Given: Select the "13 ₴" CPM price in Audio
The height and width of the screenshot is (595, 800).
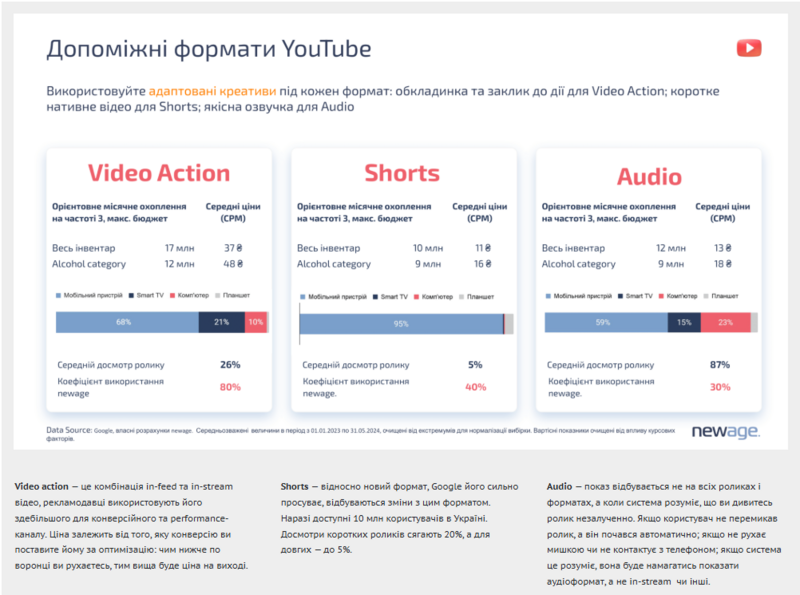Looking at the screenshot, I should [x=722, y=248].
